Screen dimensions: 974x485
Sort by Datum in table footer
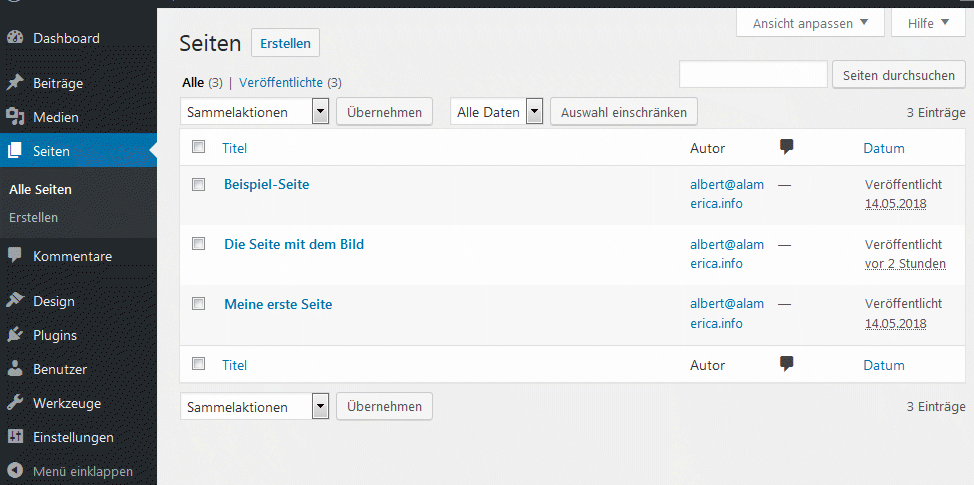pyautogui.click(x=884, y=365)
